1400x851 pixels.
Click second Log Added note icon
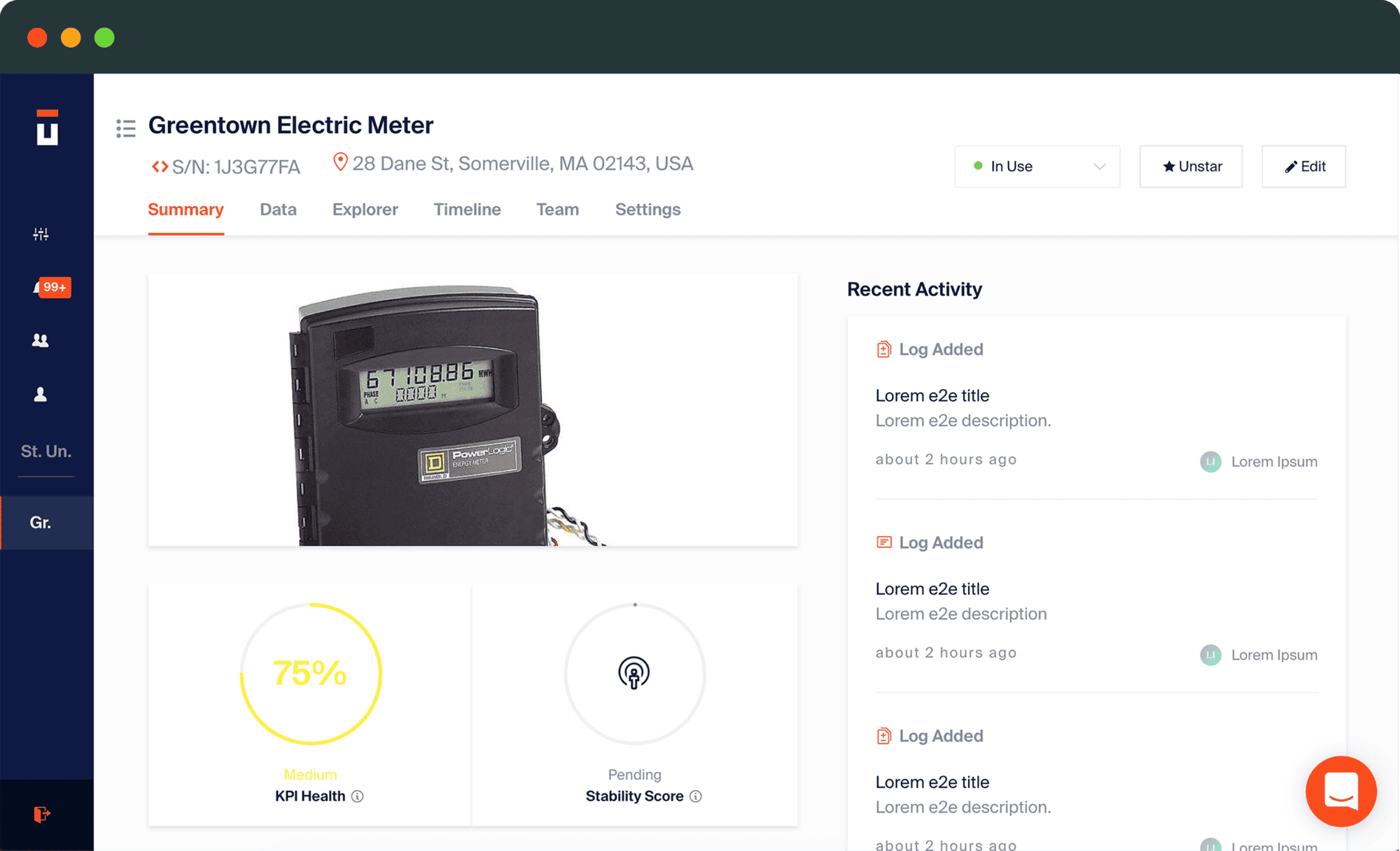tap(884, 542)
